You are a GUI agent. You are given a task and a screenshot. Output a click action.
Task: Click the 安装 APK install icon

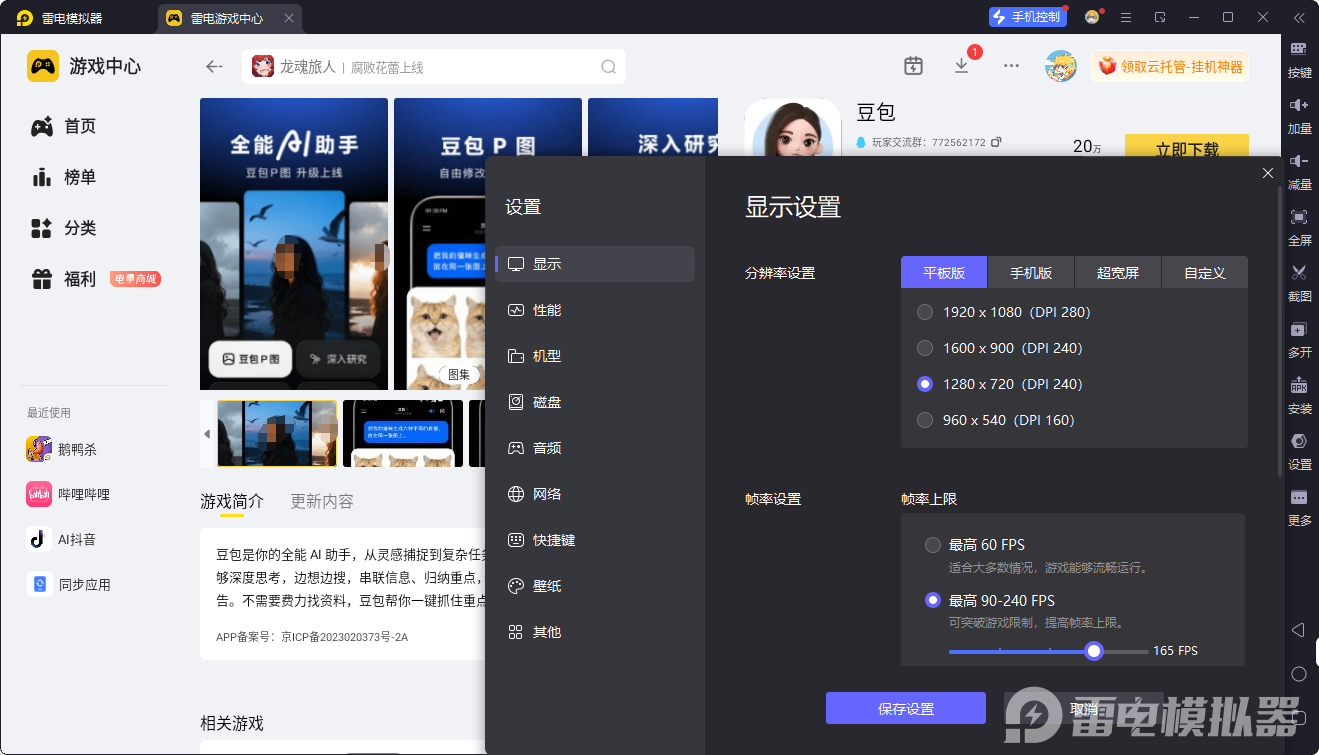pyautogui.click(x=1299, y=386)
